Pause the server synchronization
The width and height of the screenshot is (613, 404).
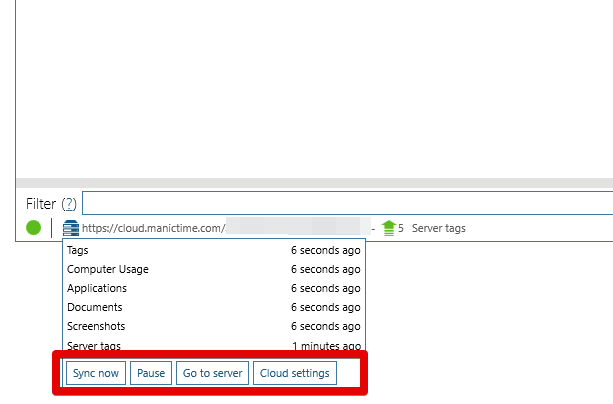151,373
